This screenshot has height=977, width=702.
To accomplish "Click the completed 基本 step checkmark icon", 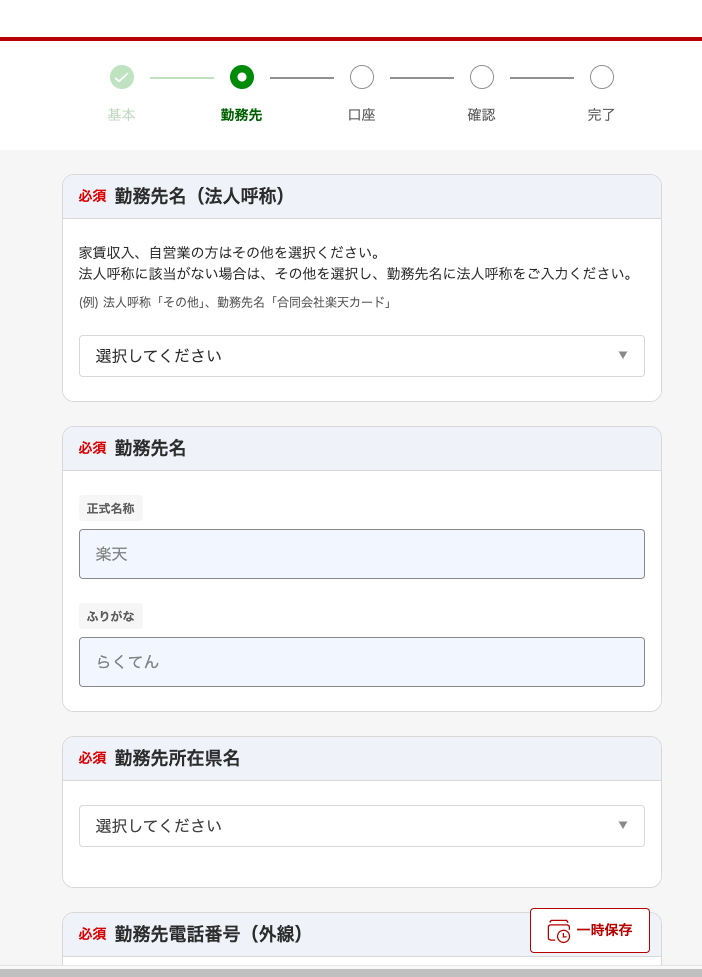I will (x=122, y=77).
